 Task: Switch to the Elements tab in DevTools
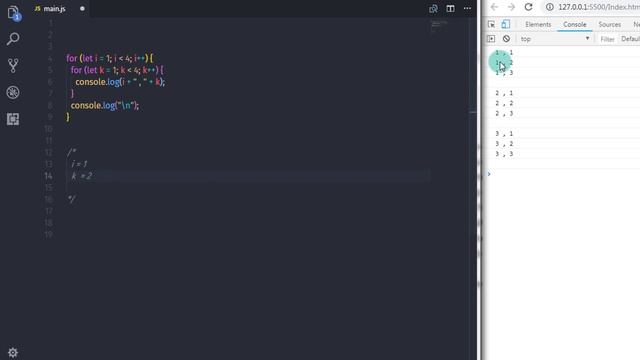(x=538, y=24)
